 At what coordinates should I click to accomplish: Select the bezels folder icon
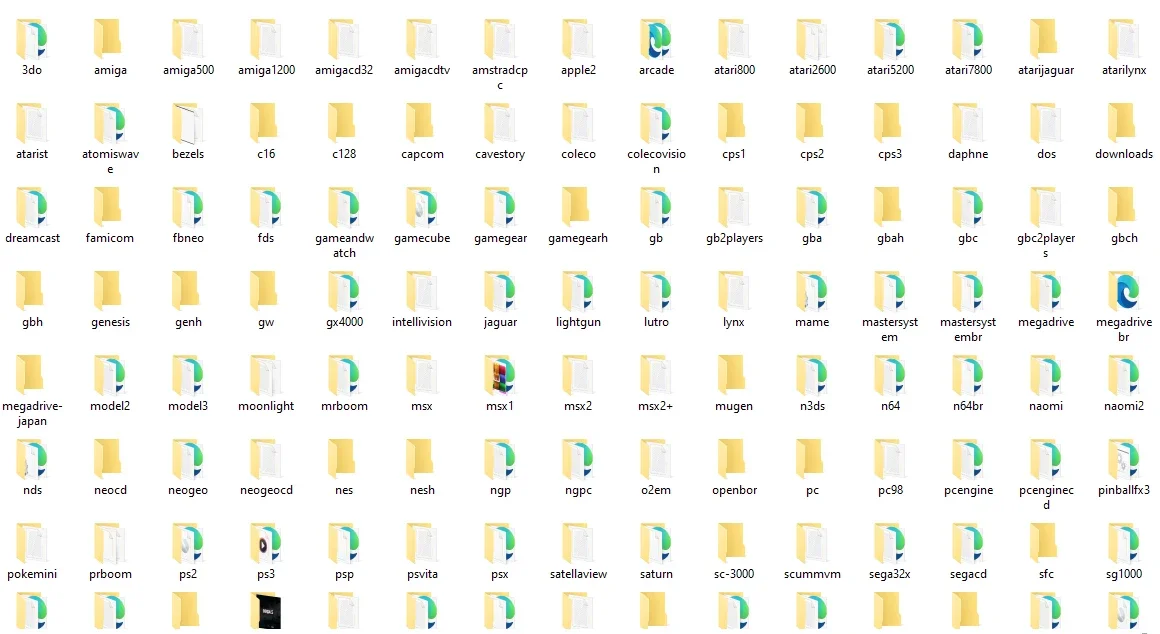tap(188, 123)
